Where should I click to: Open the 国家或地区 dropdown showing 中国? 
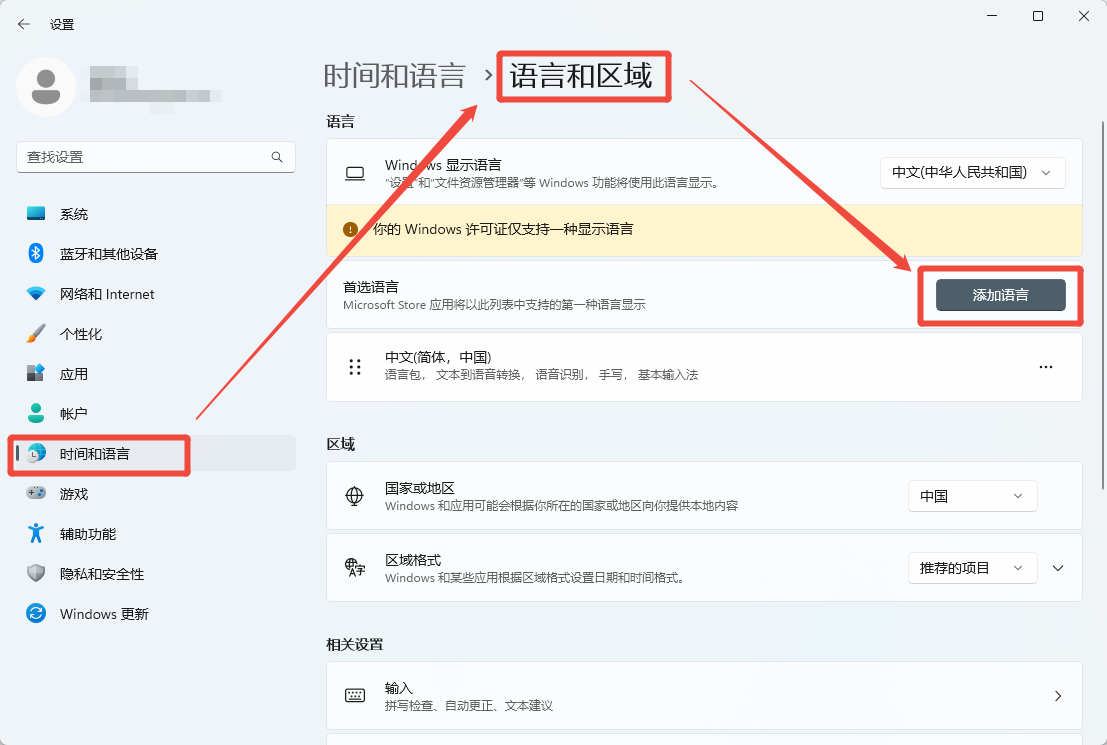[972, 496]
